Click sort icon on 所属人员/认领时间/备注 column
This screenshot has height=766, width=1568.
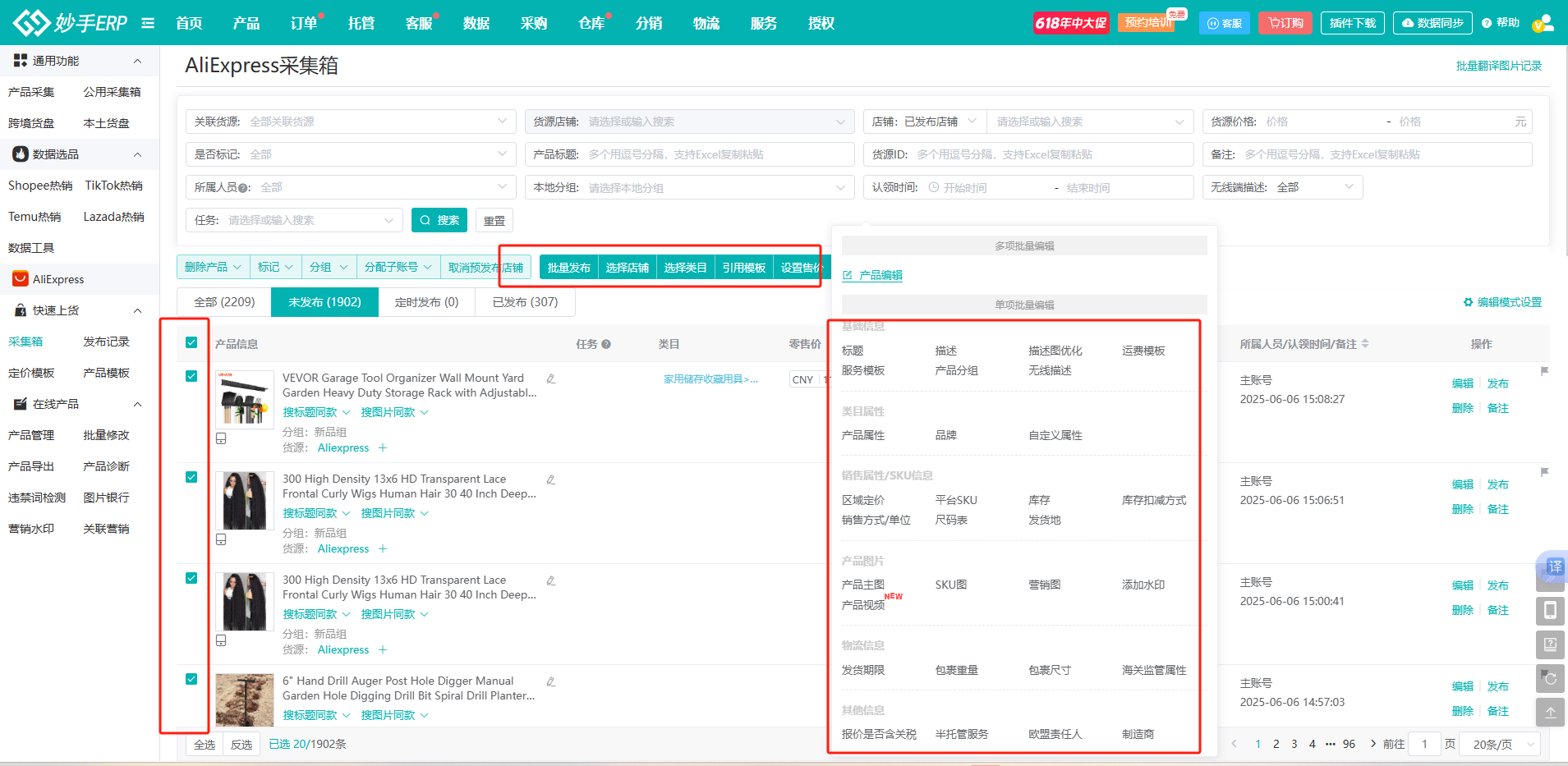point(1365,343)
